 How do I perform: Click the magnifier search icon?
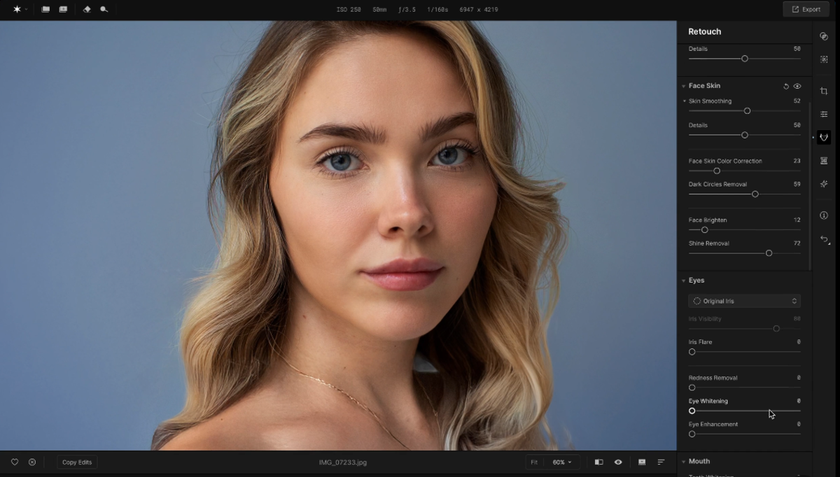[104, 9]
